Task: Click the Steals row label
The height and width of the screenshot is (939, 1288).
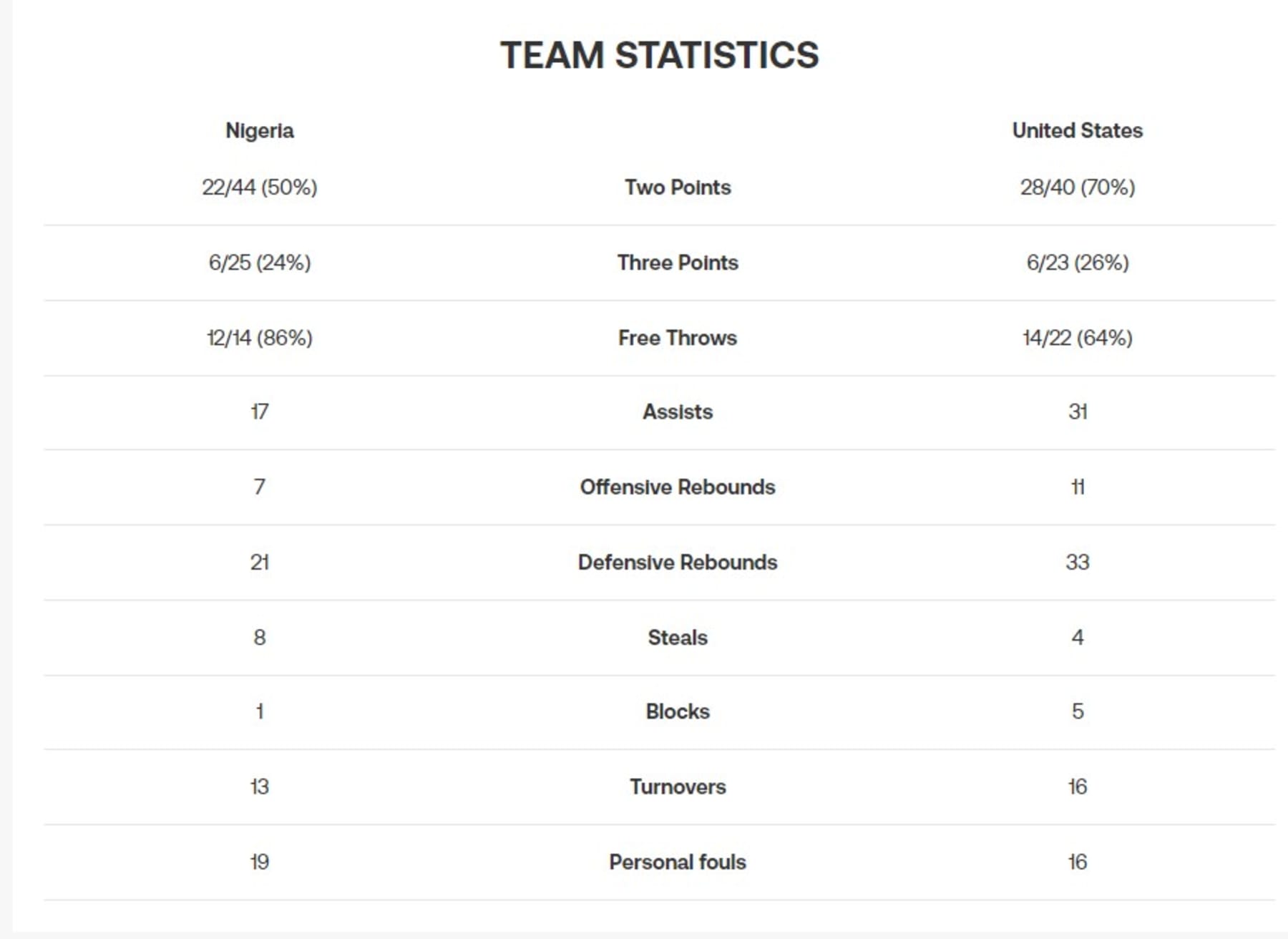Action: point(678,637)
